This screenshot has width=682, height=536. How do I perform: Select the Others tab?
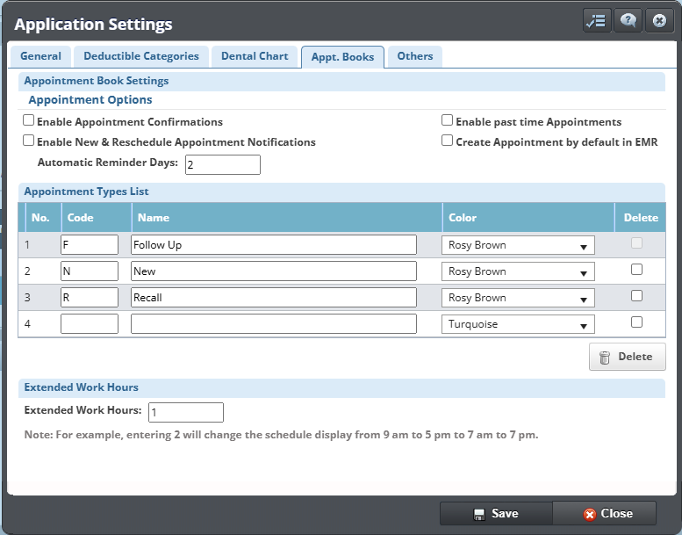[x=415, y=57]
